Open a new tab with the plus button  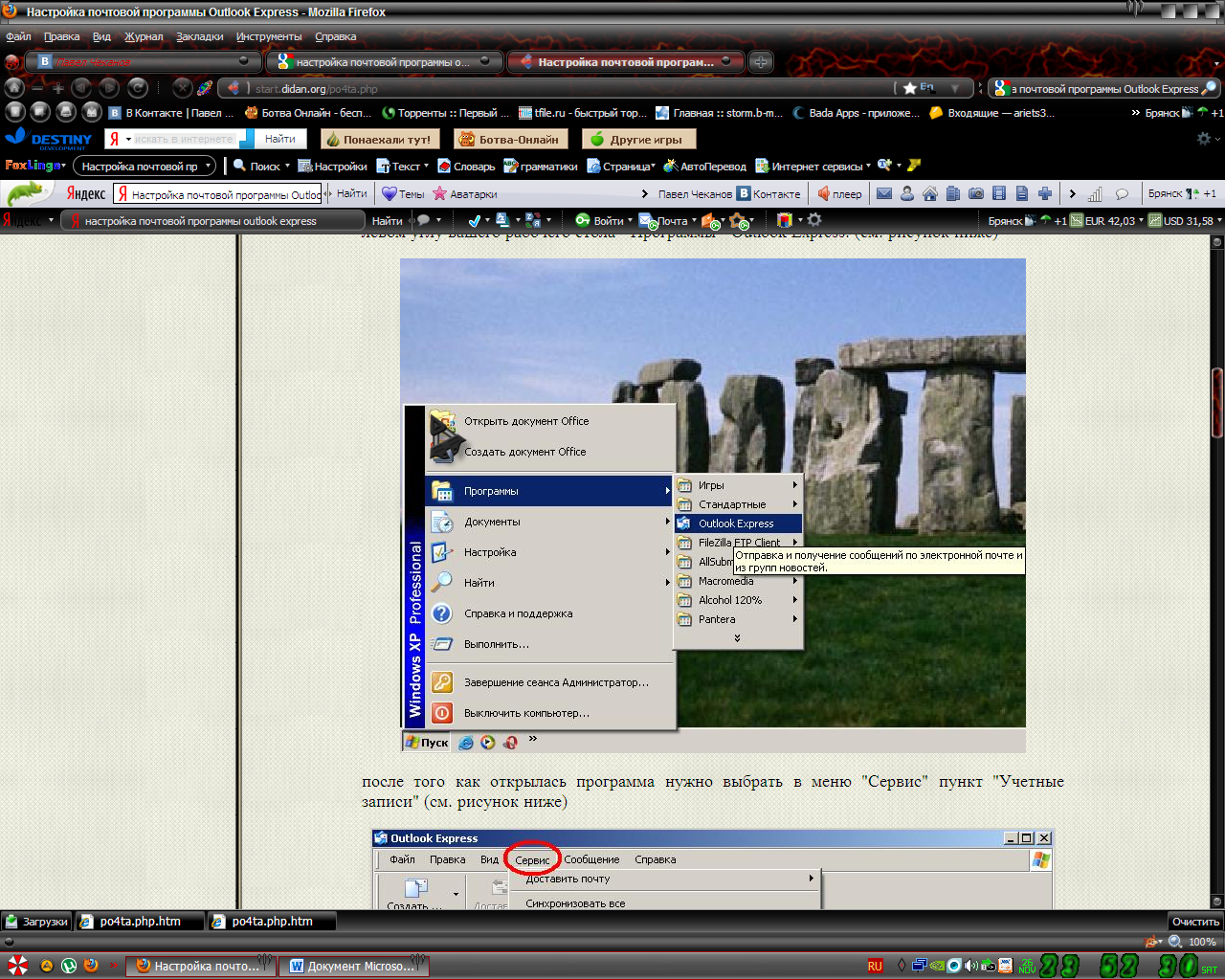point(761,62)
